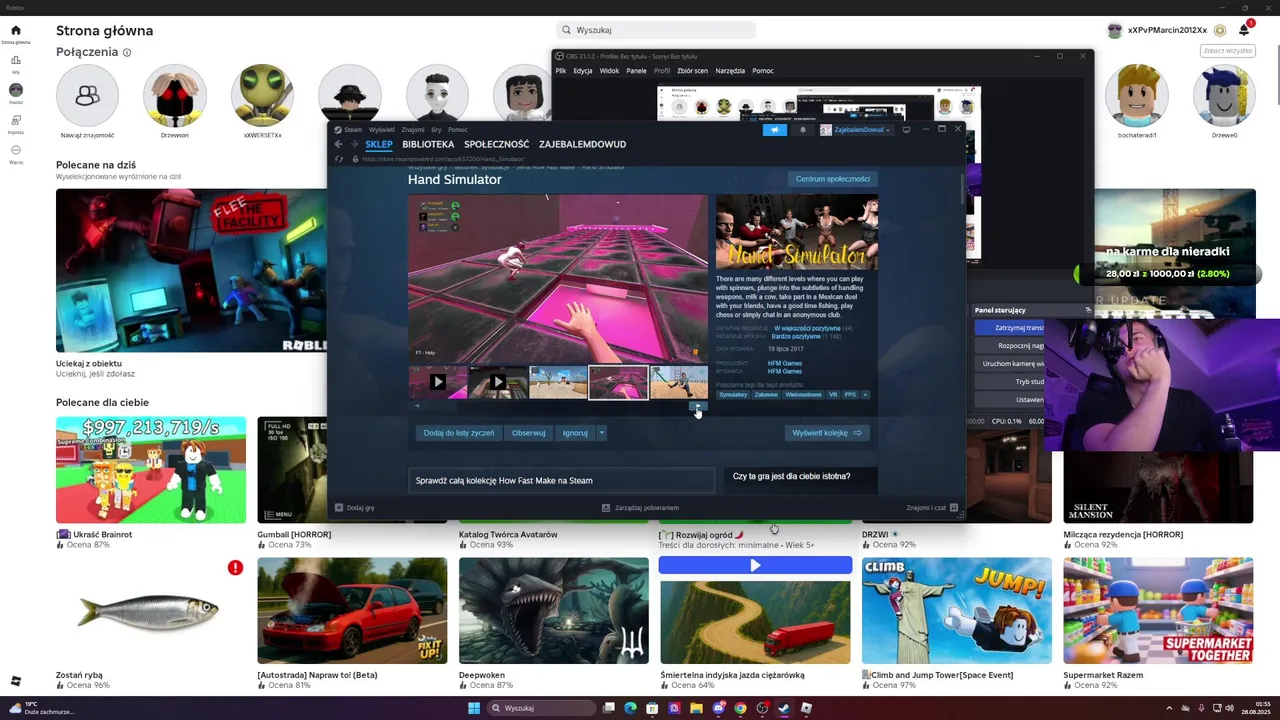Screen dimensions: 1280x720
Task: Open Steam from the taskbar
Action: (x=784, y=708)
